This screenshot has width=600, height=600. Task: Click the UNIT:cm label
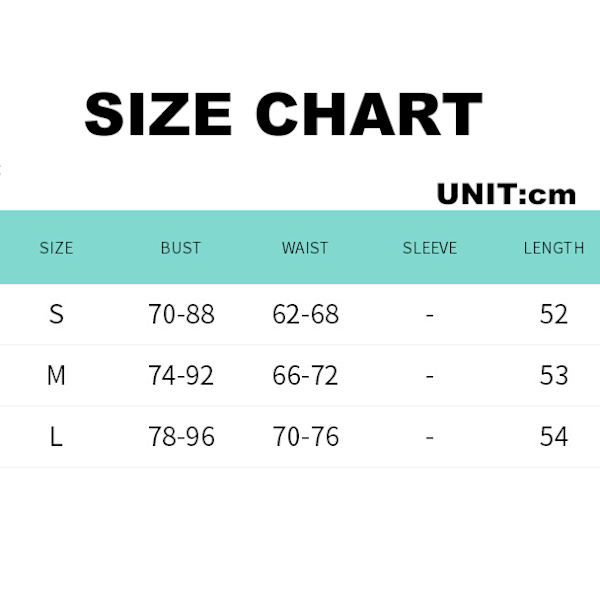(506, 194)
